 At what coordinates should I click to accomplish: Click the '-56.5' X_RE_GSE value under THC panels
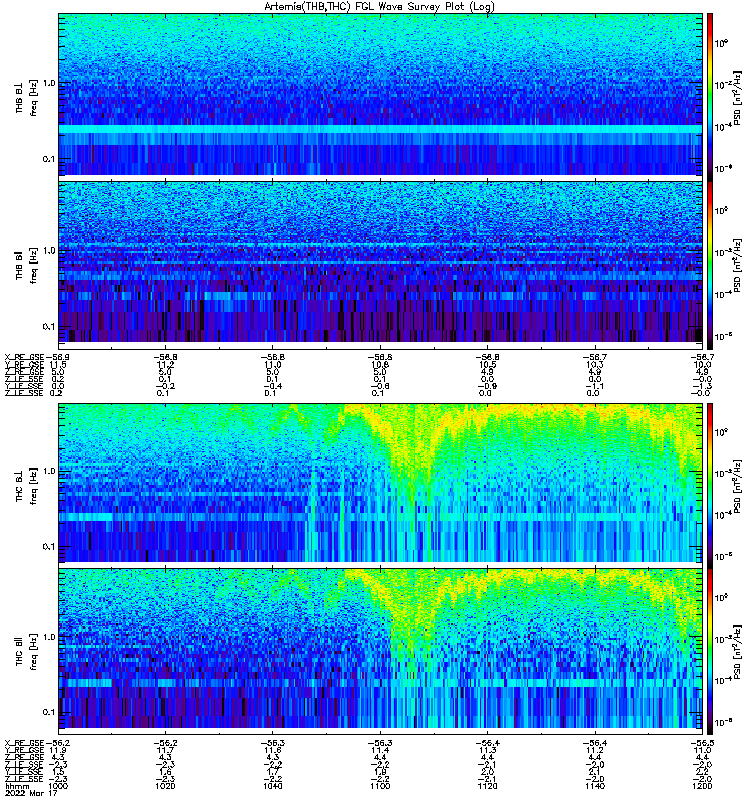[x=702, y=743]
